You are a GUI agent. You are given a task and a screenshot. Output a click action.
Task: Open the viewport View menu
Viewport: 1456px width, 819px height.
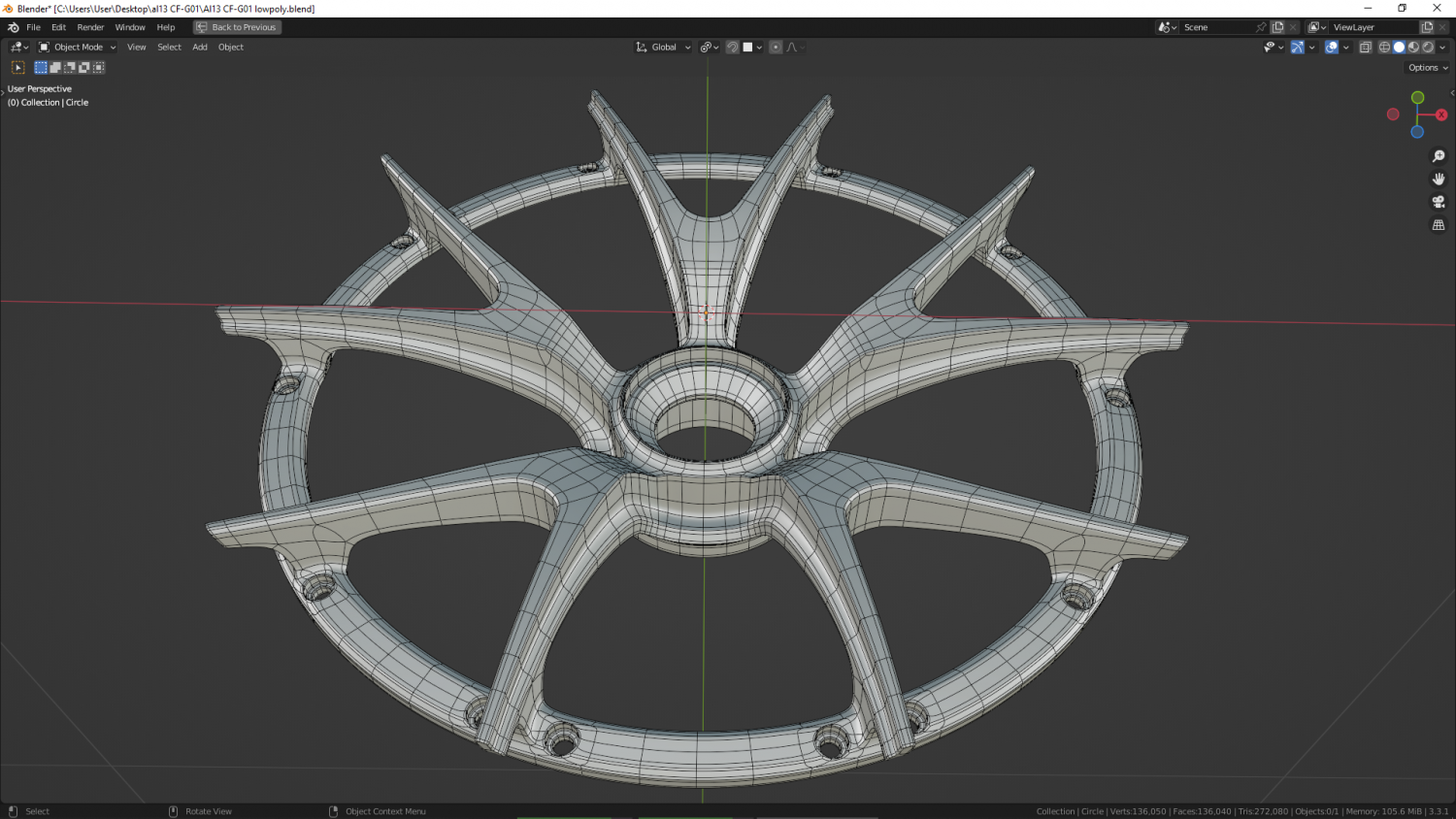(137, 47)
